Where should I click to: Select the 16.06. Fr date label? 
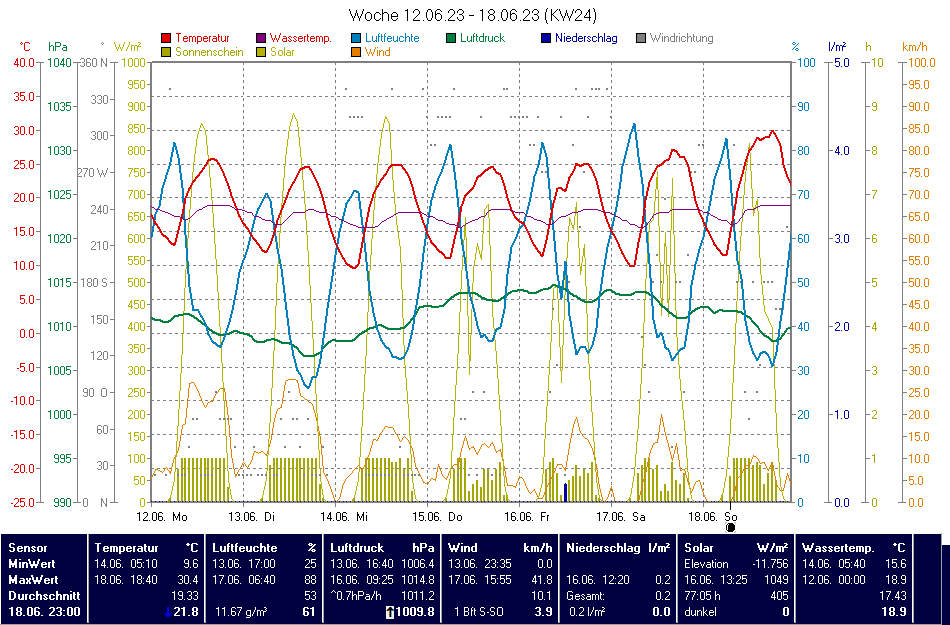click(x=527, y=517)
